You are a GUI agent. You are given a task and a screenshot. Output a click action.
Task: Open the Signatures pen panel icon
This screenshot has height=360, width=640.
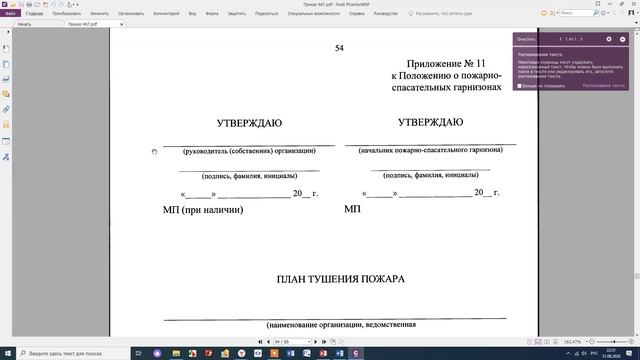(6, 157)
